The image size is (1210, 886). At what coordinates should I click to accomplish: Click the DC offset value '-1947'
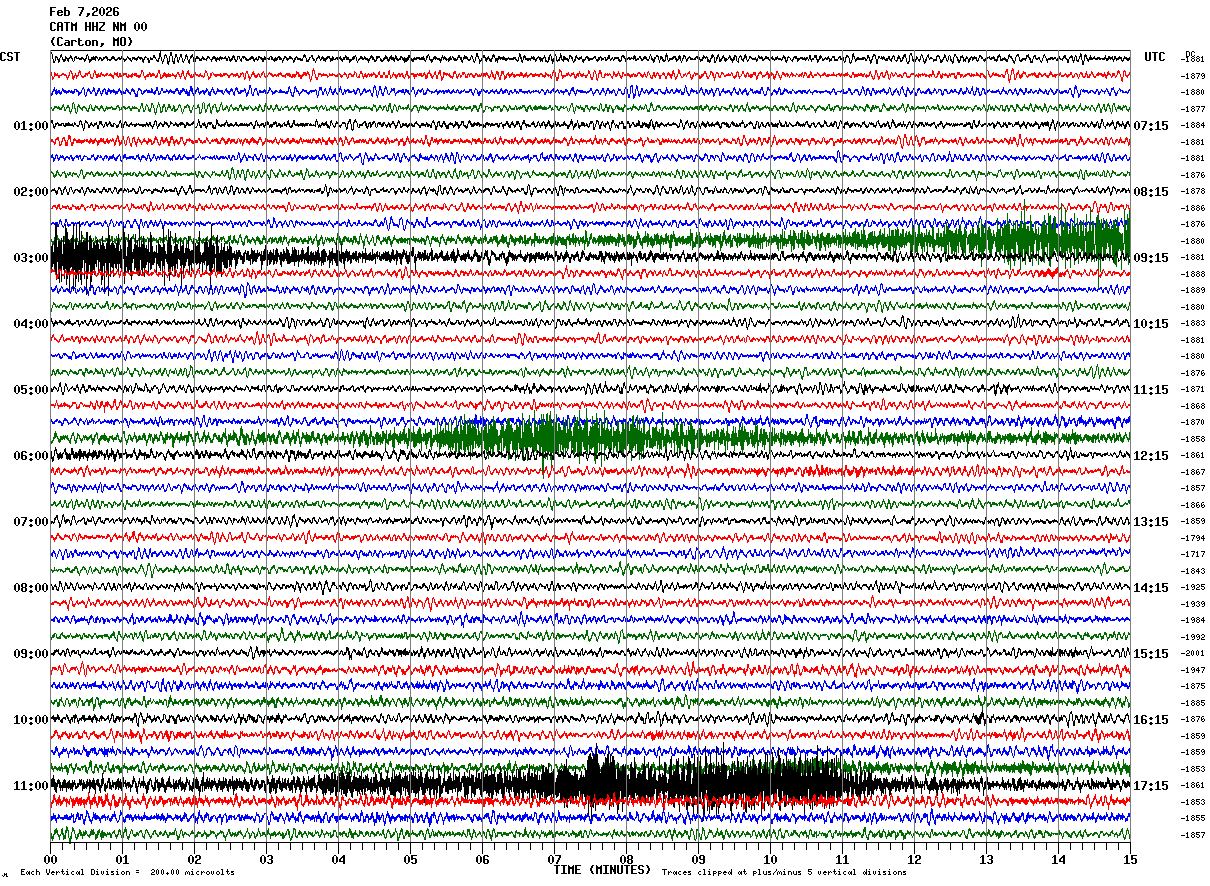(x=1193, y=670)
